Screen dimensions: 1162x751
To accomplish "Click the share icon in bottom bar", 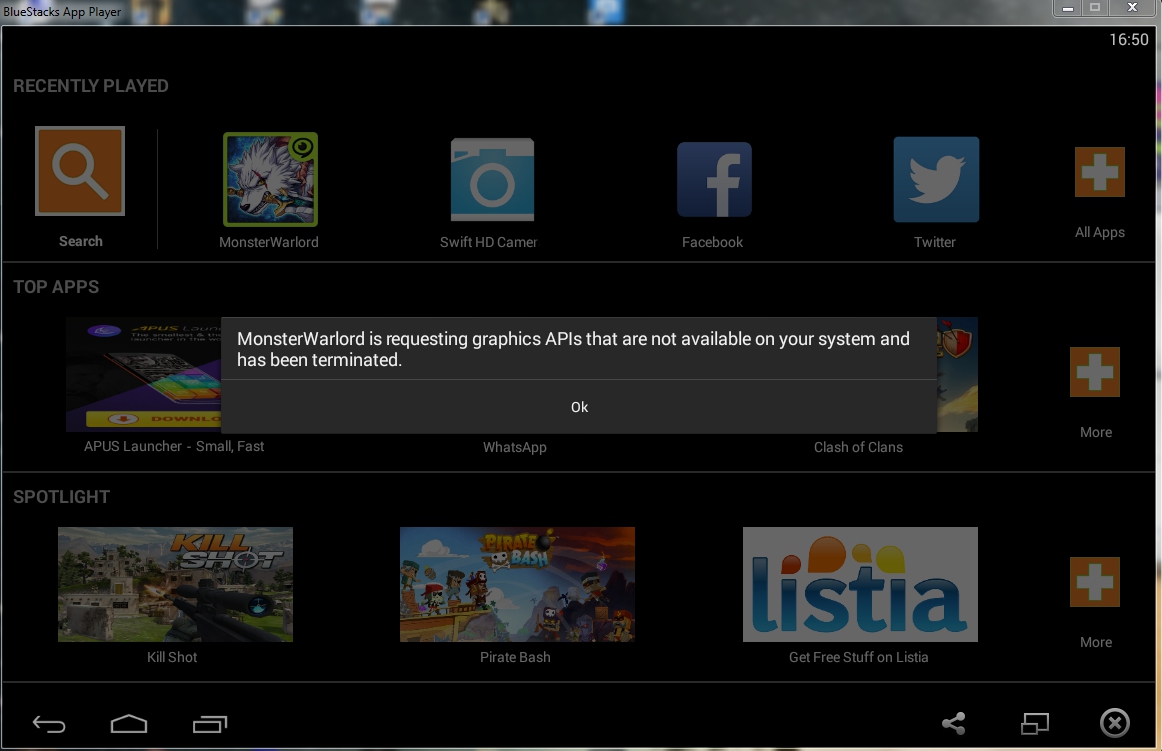I will coord(954,724).
